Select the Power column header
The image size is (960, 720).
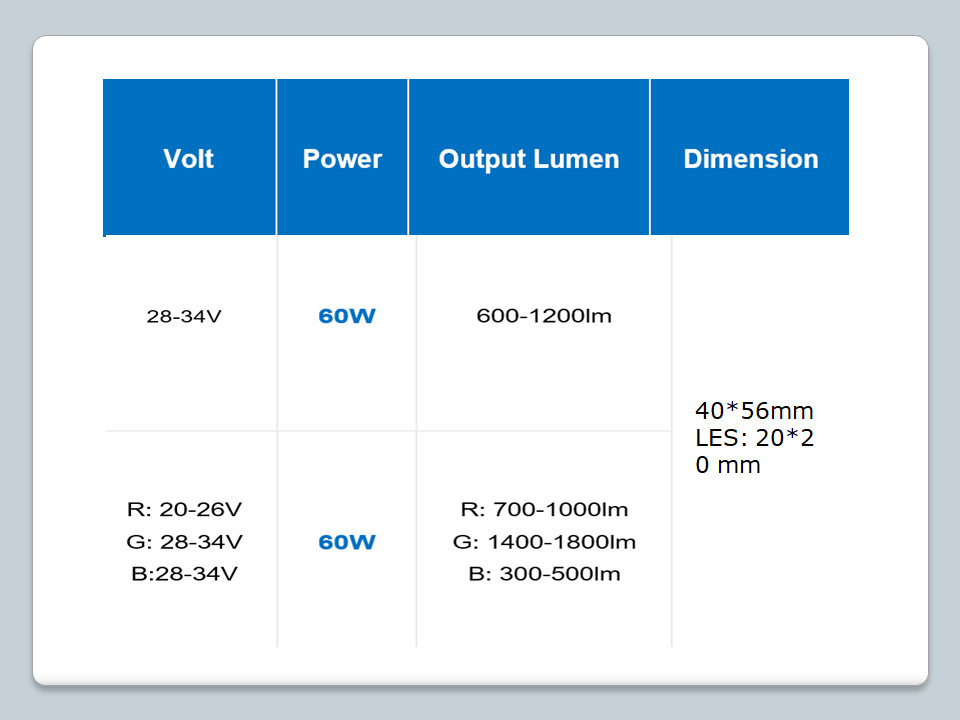point(342,159)
